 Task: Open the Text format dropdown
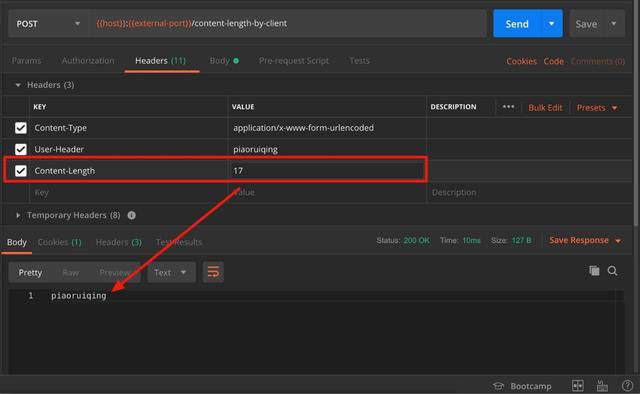pyautogui.click(x=171, y=273)
